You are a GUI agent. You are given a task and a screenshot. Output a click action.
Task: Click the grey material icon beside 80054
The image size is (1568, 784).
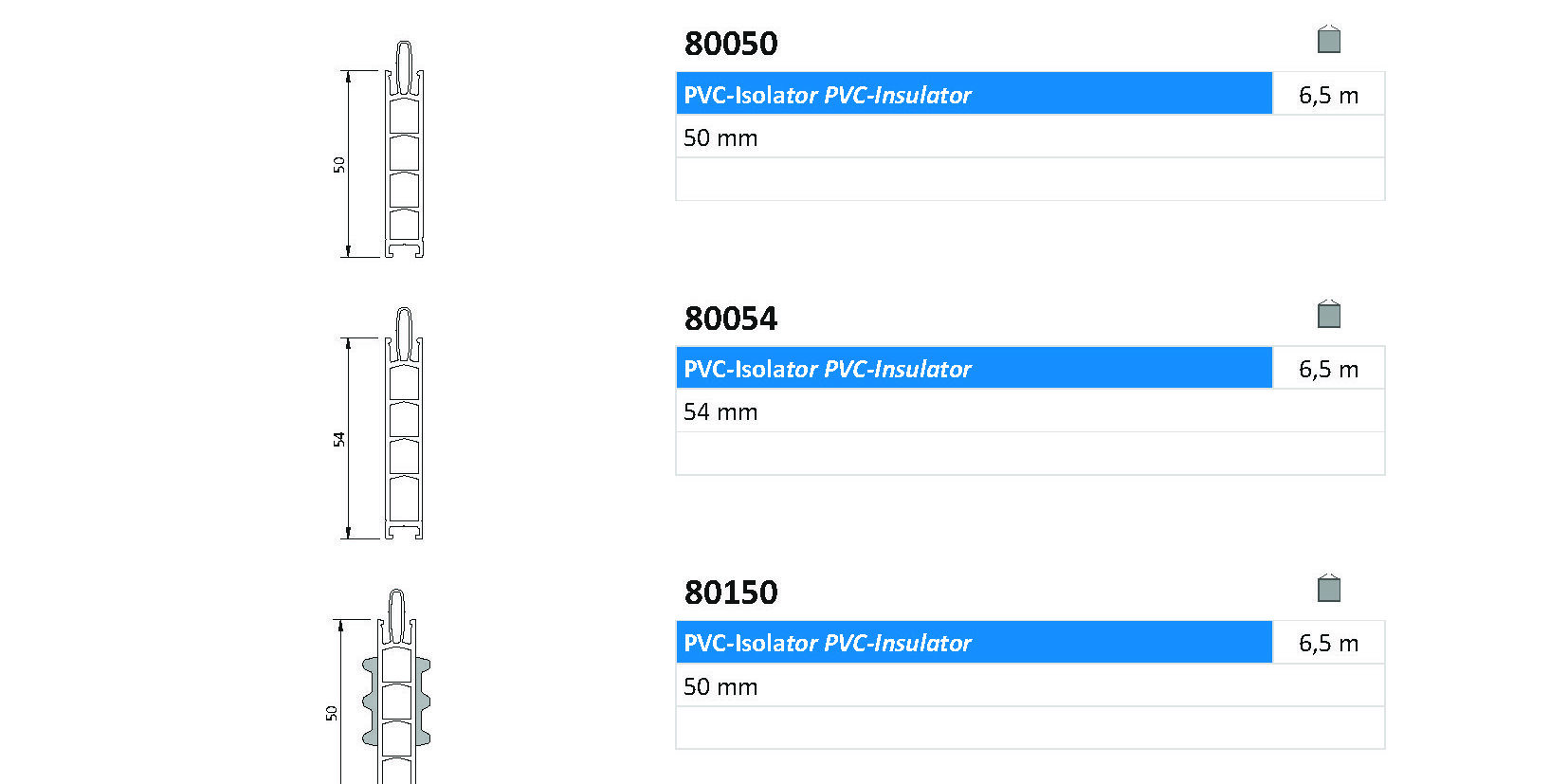click(1328, 314)
